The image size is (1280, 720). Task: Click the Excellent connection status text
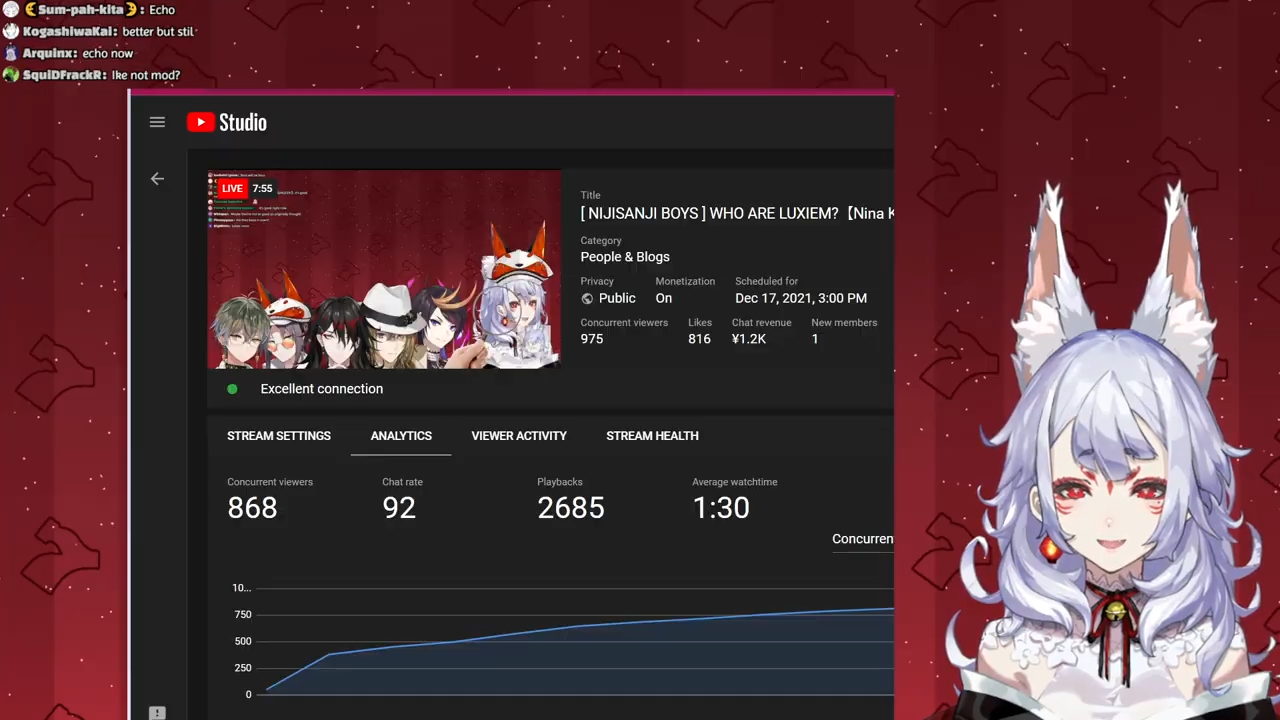(x=322, y=389)
